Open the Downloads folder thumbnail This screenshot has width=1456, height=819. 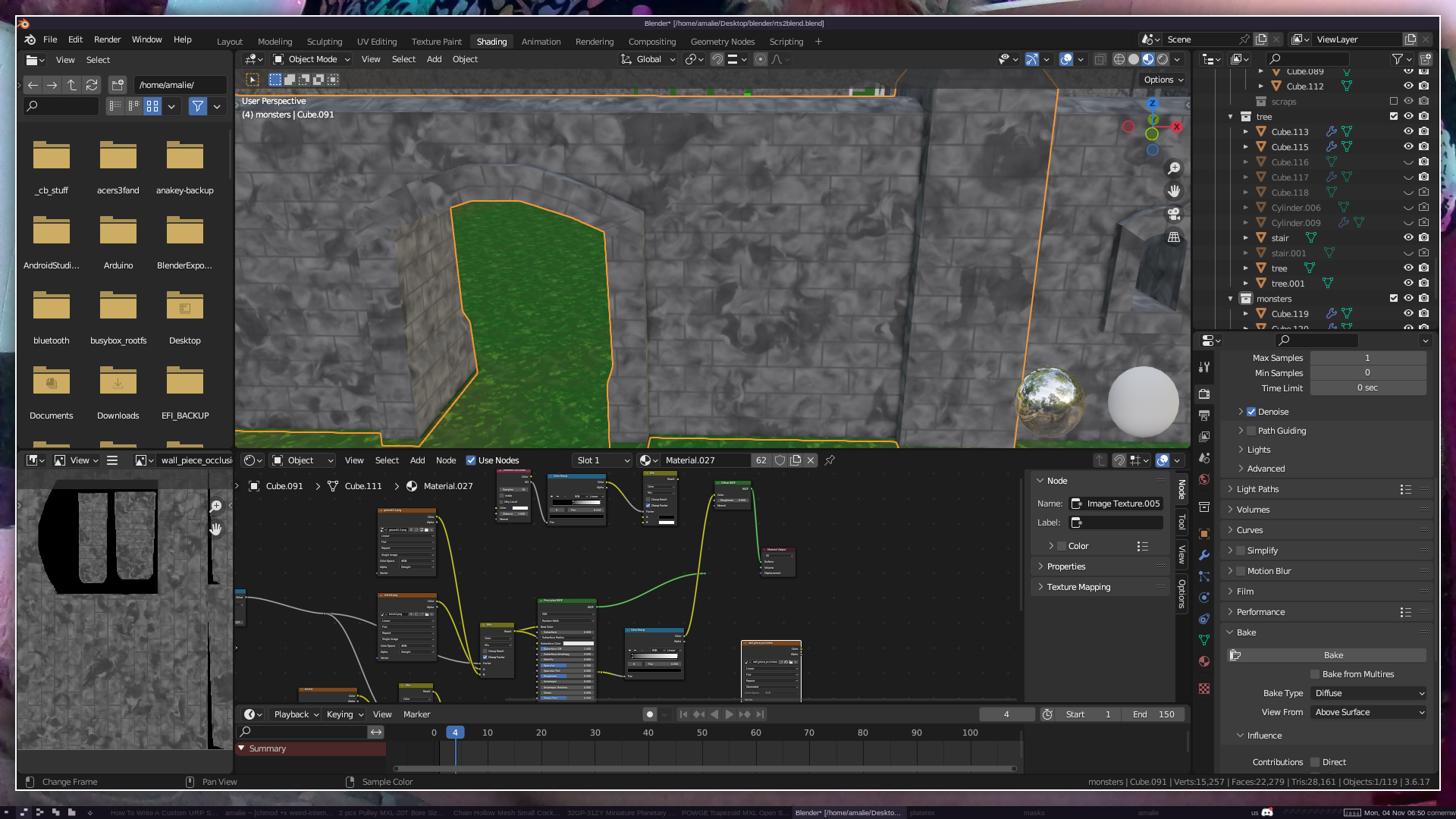118,382
